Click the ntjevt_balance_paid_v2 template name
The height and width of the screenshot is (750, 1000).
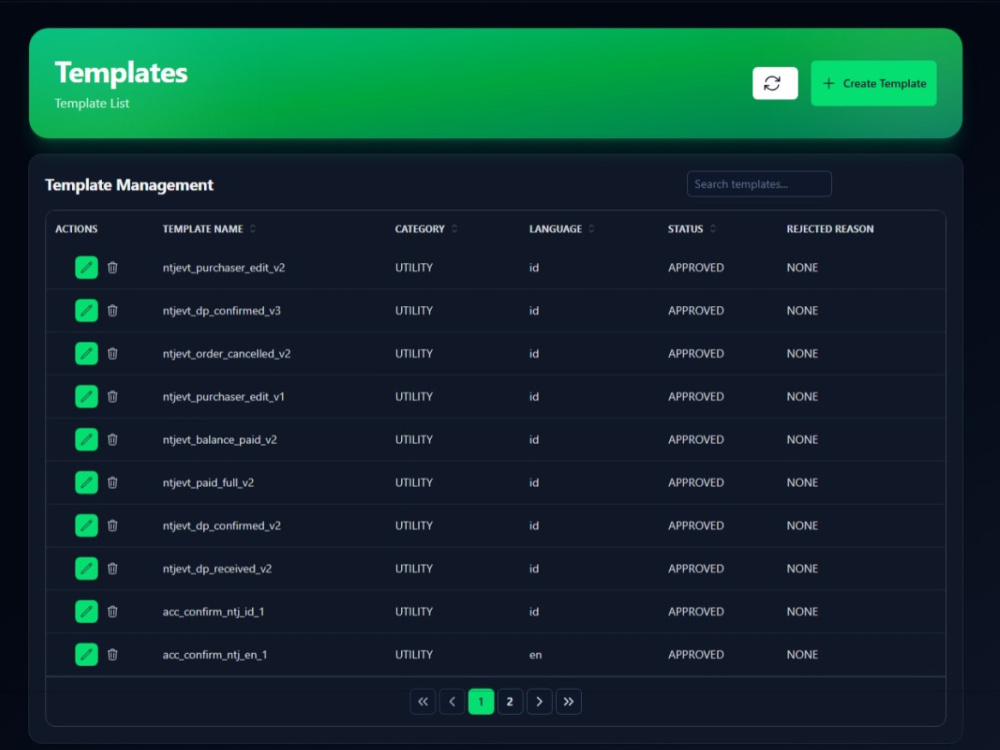219,439
